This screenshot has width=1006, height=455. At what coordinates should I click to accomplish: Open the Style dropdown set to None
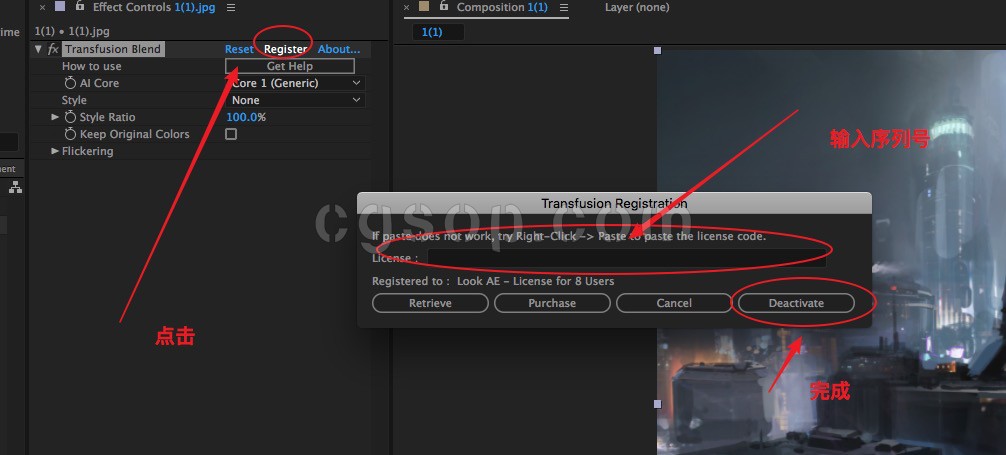click(x=296, y=100)
